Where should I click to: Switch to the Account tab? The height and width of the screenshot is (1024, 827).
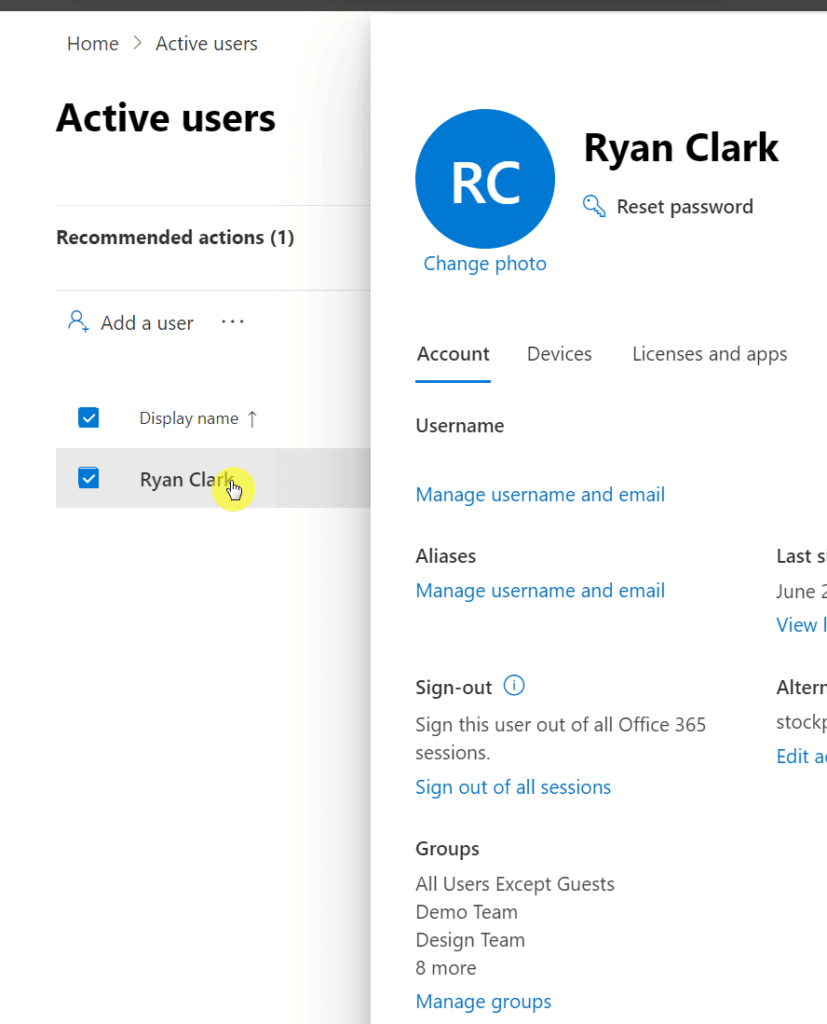click(x=453, y=354)
